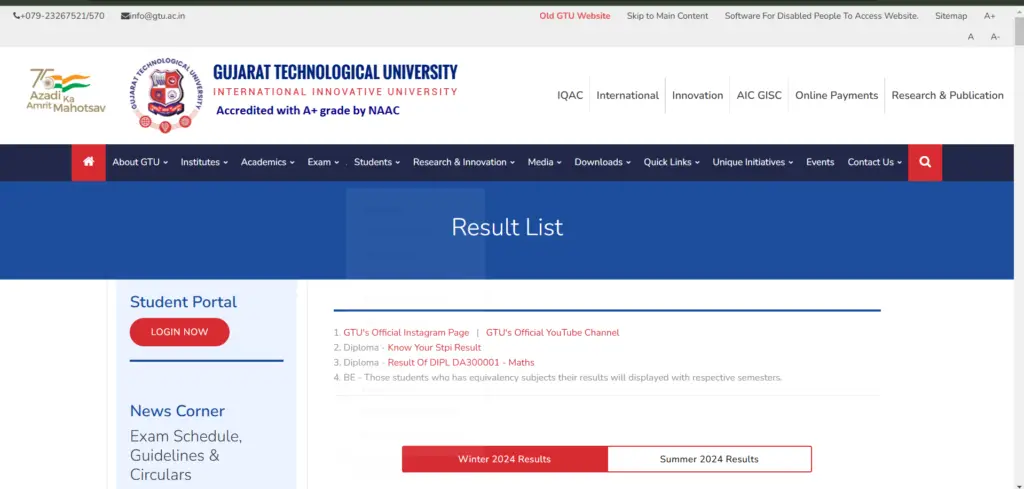Expand the Academics dropdown menu

tap(268, 162)
